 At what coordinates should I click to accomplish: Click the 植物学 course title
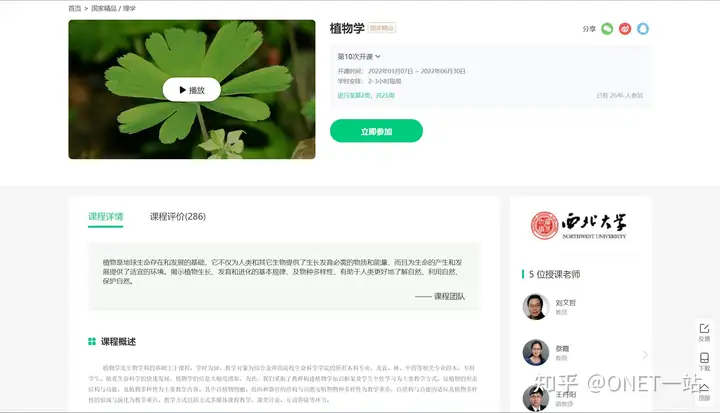(347, 28)
